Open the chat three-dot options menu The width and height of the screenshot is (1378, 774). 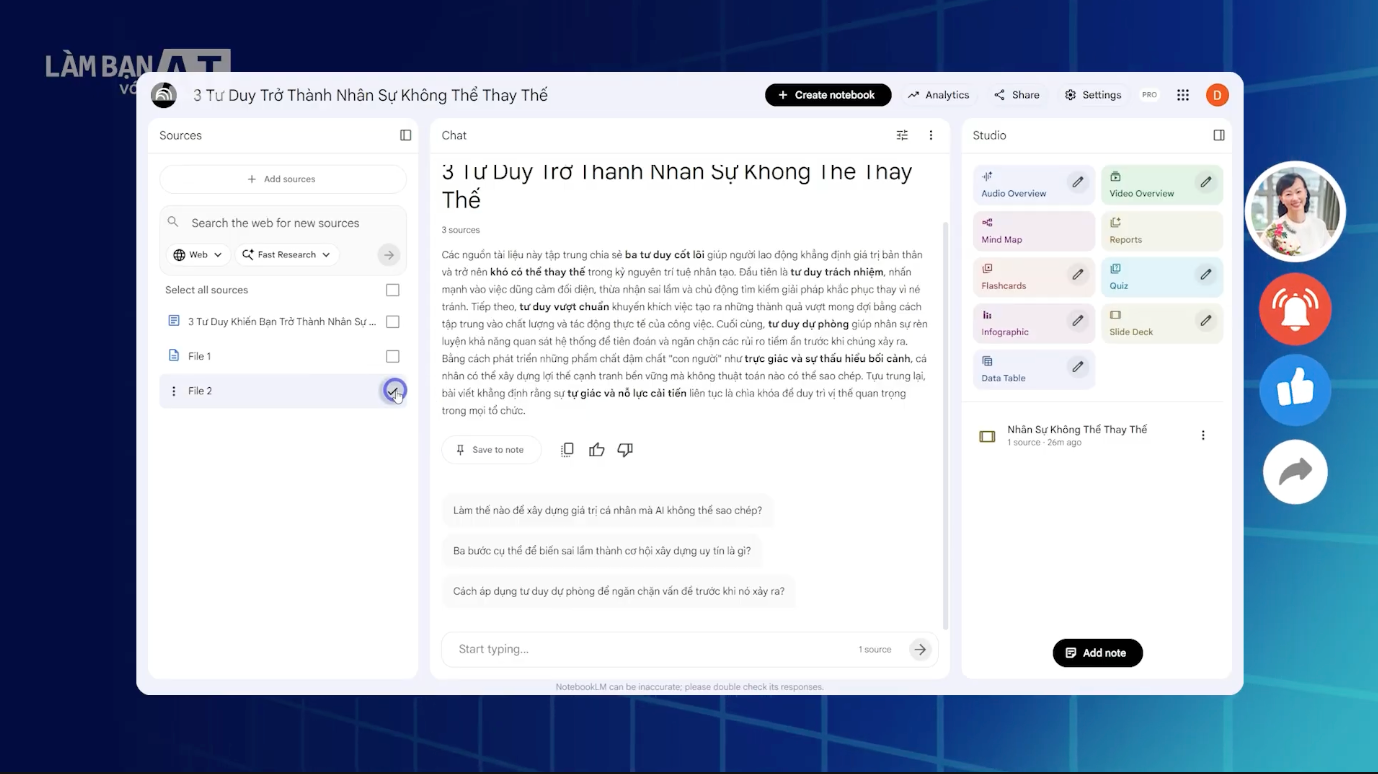(930, 135)
